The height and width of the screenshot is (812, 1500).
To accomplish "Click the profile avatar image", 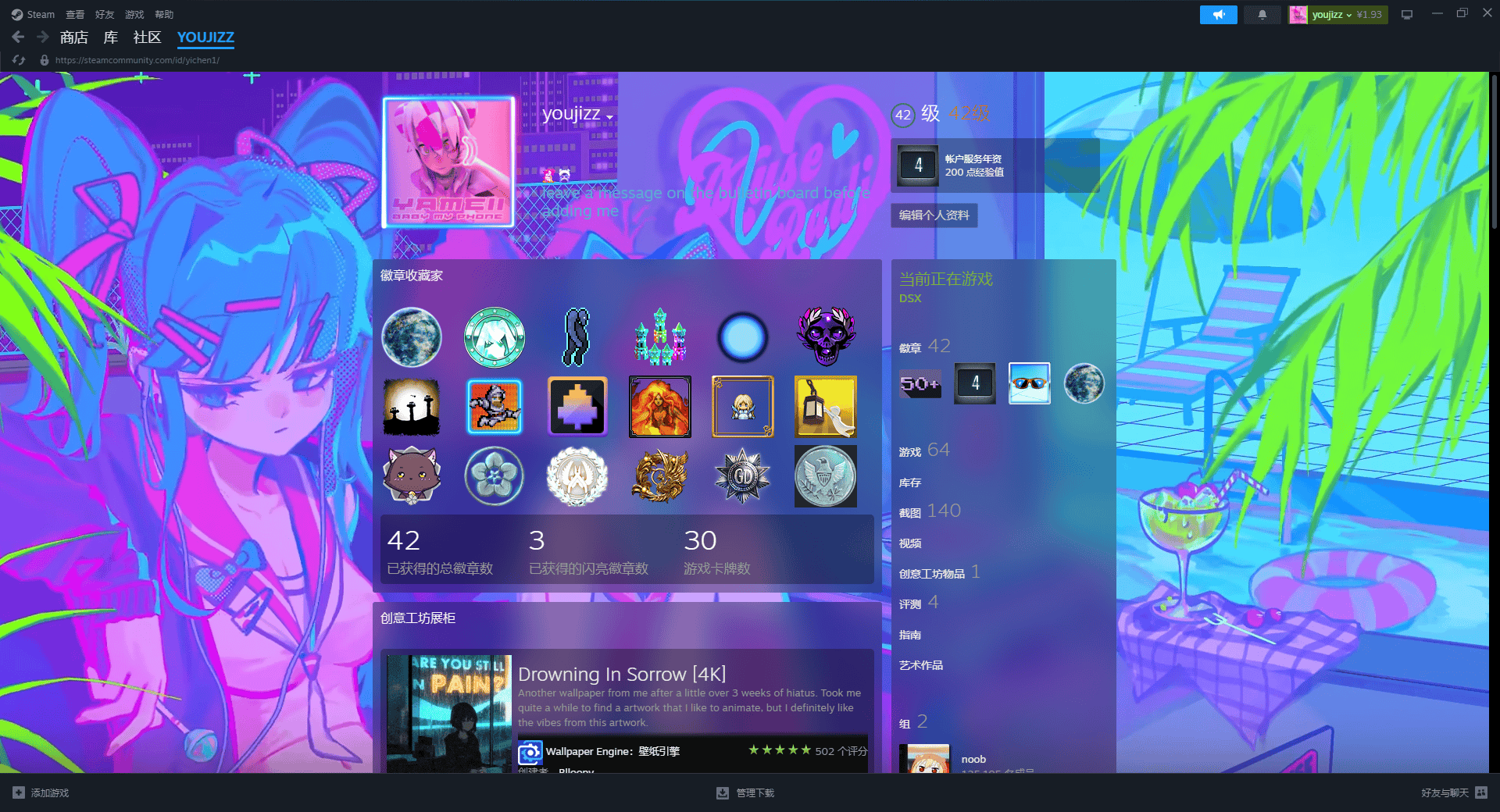I will click(x=448, y=162).
